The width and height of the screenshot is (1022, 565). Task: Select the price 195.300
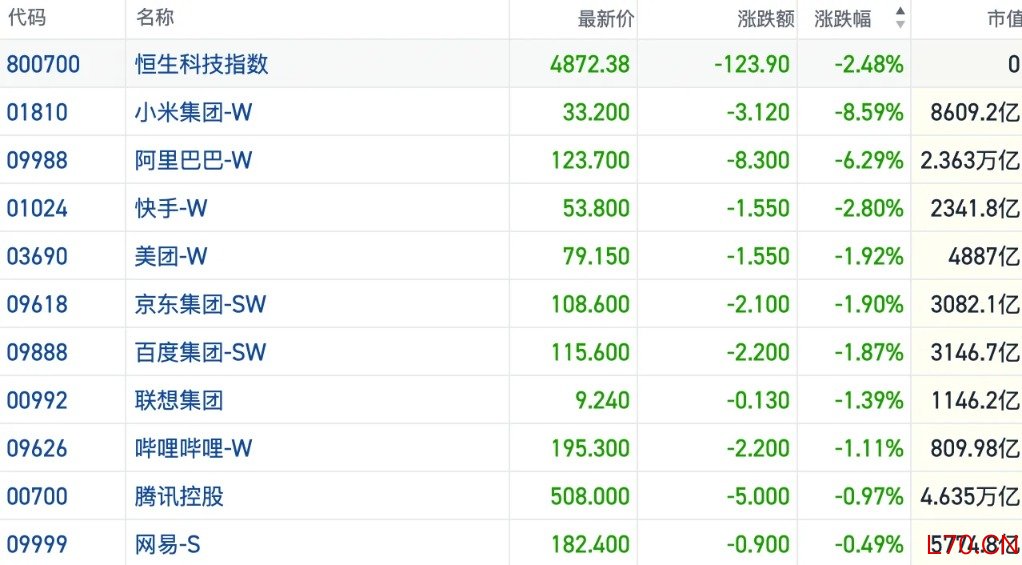pos(591,448)
